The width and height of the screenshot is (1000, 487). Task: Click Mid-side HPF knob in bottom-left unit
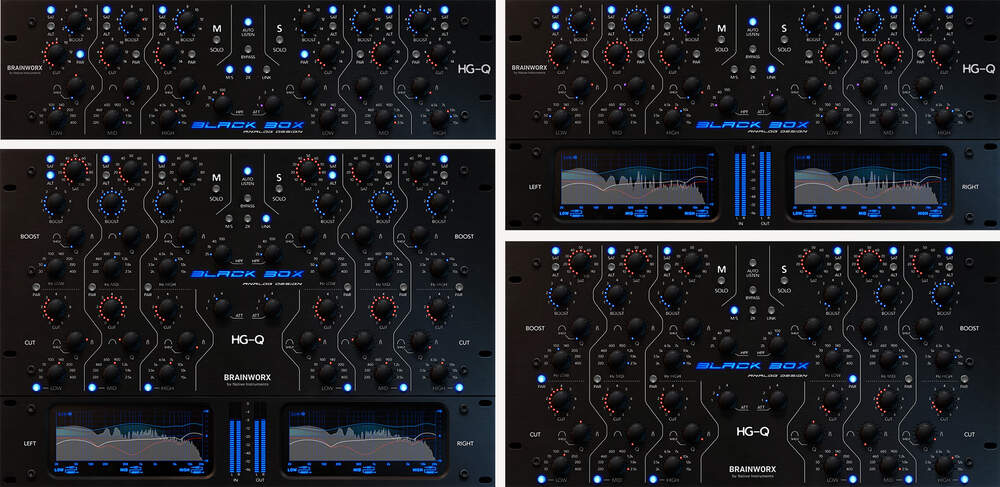[222, 254]
